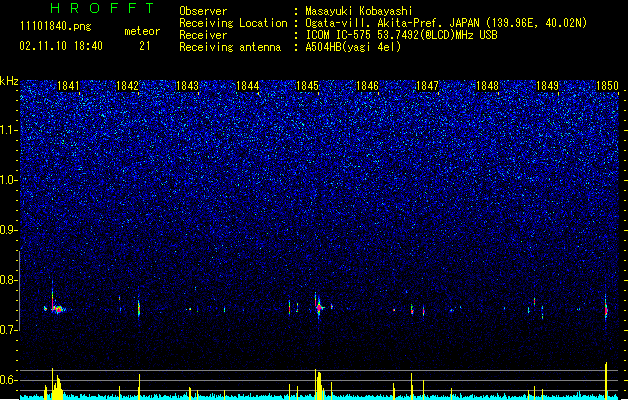Select the file name 11101840.png

coord(56,27)
